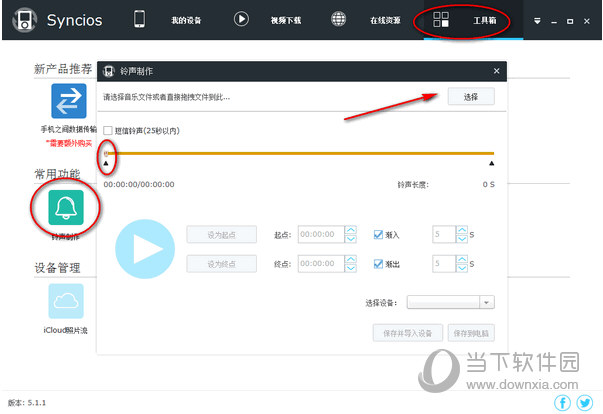Decrease the 渐出 seconds value
603x414 pixels.
click(462, 268)
